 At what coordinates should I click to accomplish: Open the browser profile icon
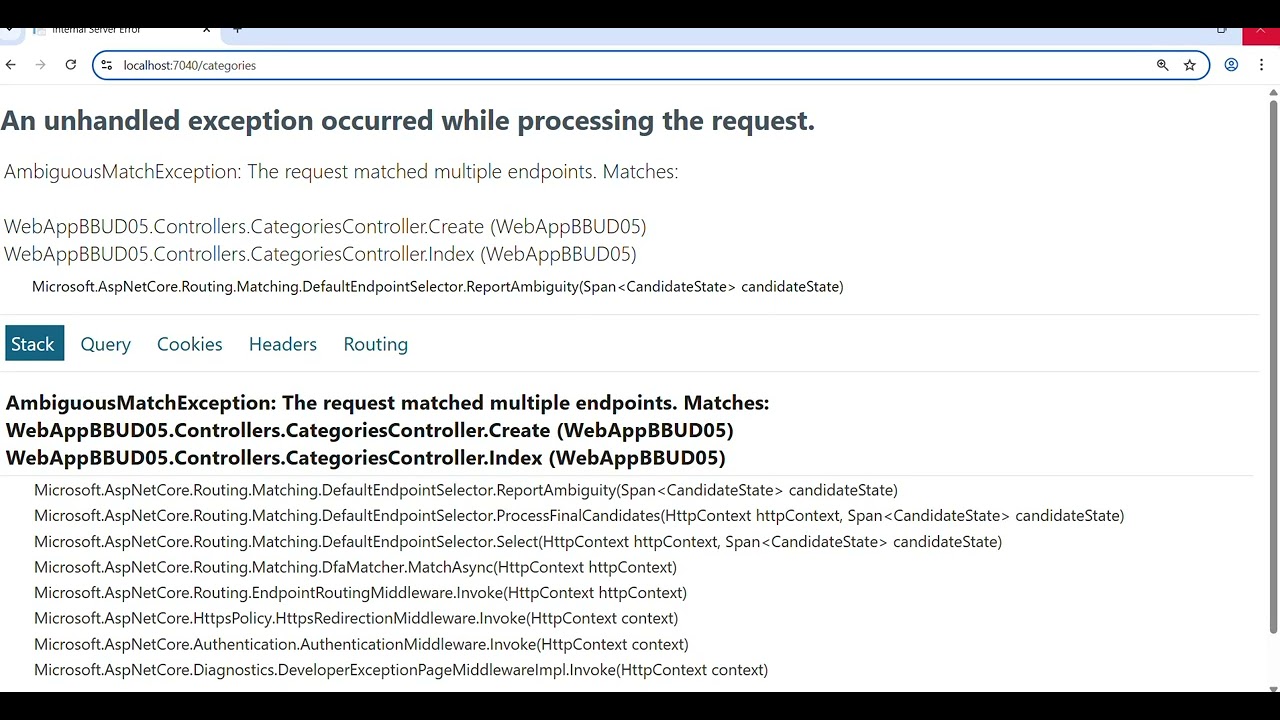pyautogui.click(x=1231, y=65)
